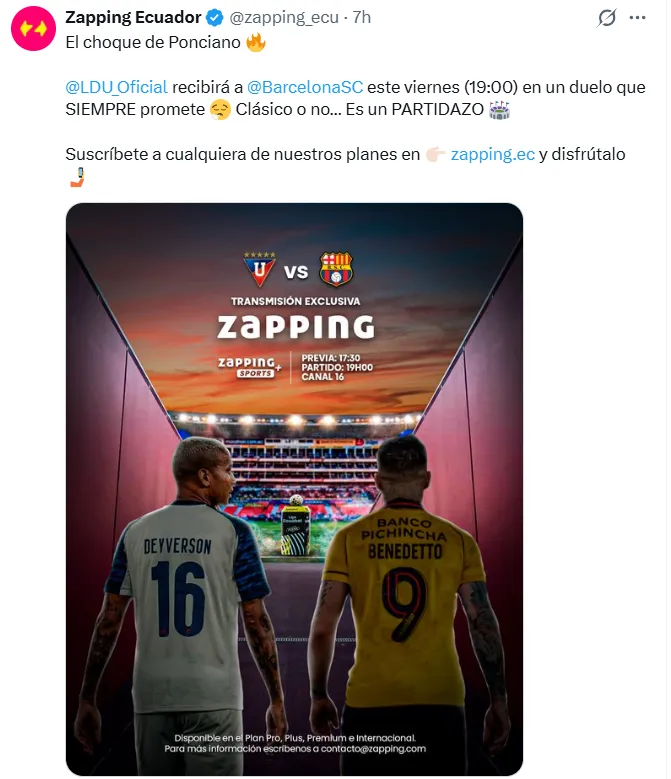
Task: Follow the zapping.ec website link
Action: (493, 155)
